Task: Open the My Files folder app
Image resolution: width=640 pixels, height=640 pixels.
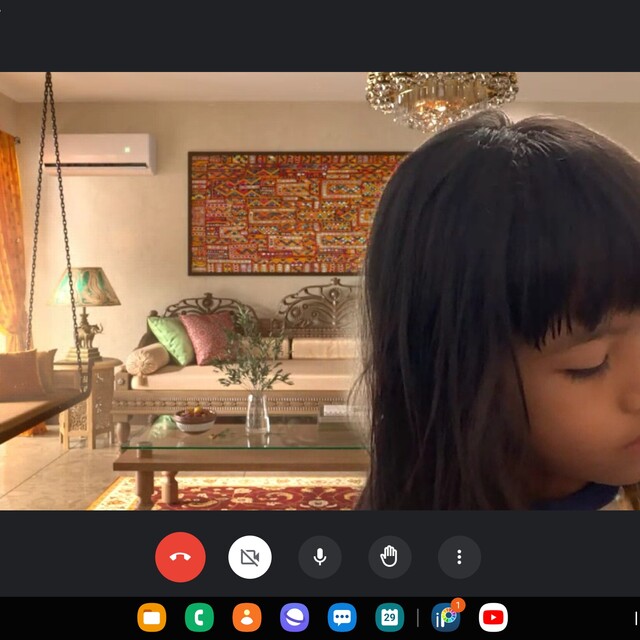Action: coord(152,617)
